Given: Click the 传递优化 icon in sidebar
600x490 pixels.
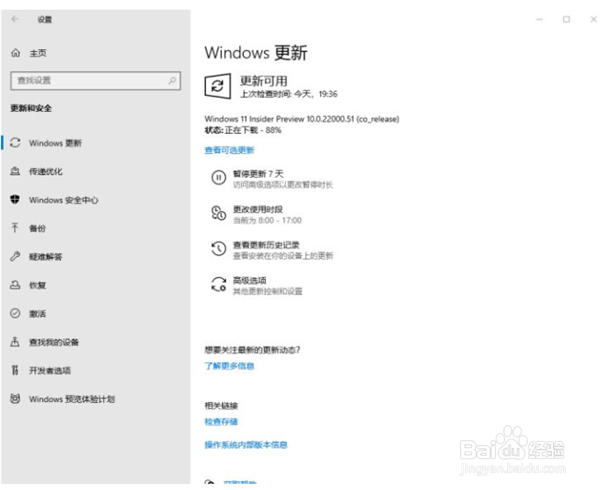Looking at the screenshot, I should coord(15,171).
